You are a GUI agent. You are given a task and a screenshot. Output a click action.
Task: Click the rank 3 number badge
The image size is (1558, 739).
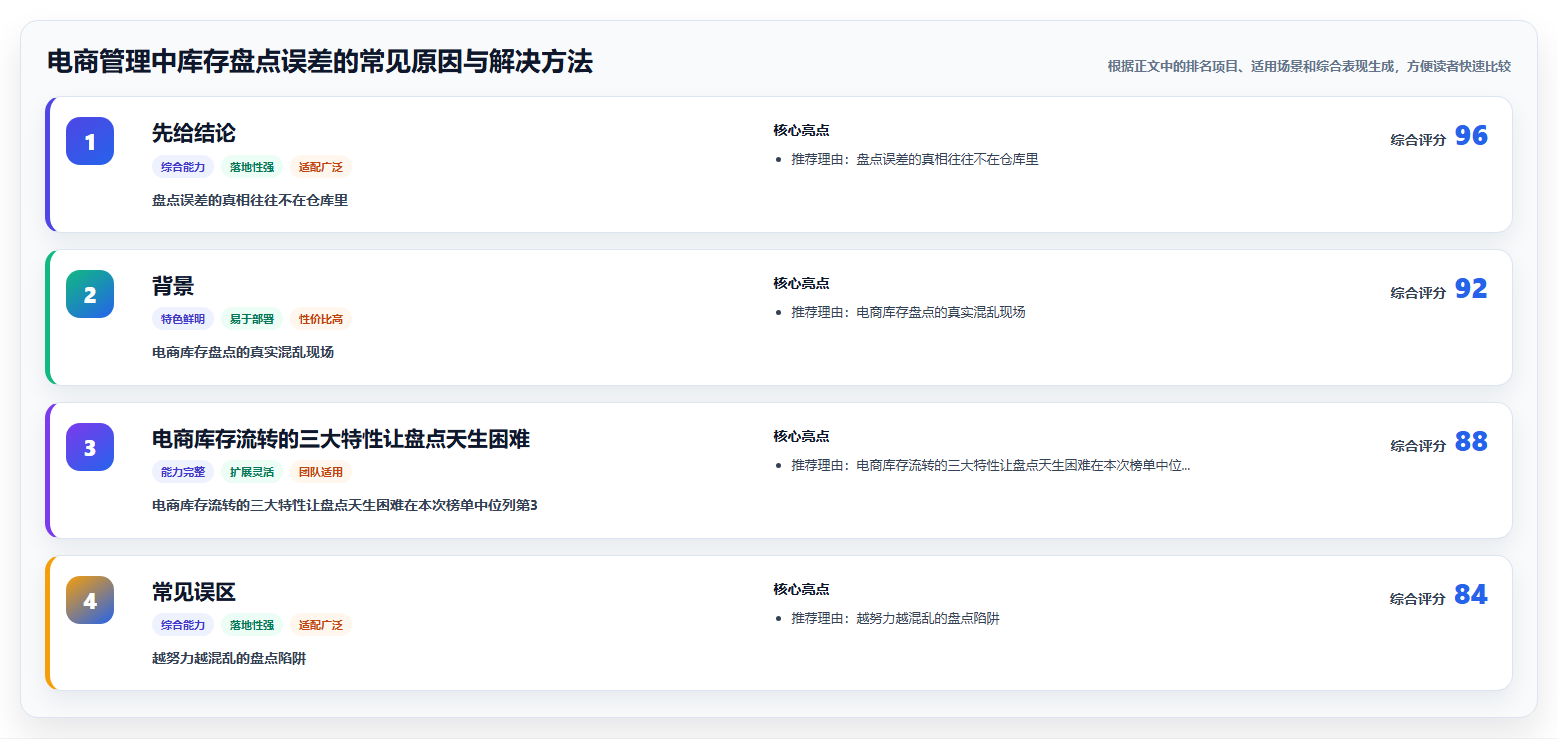[90, 447]
